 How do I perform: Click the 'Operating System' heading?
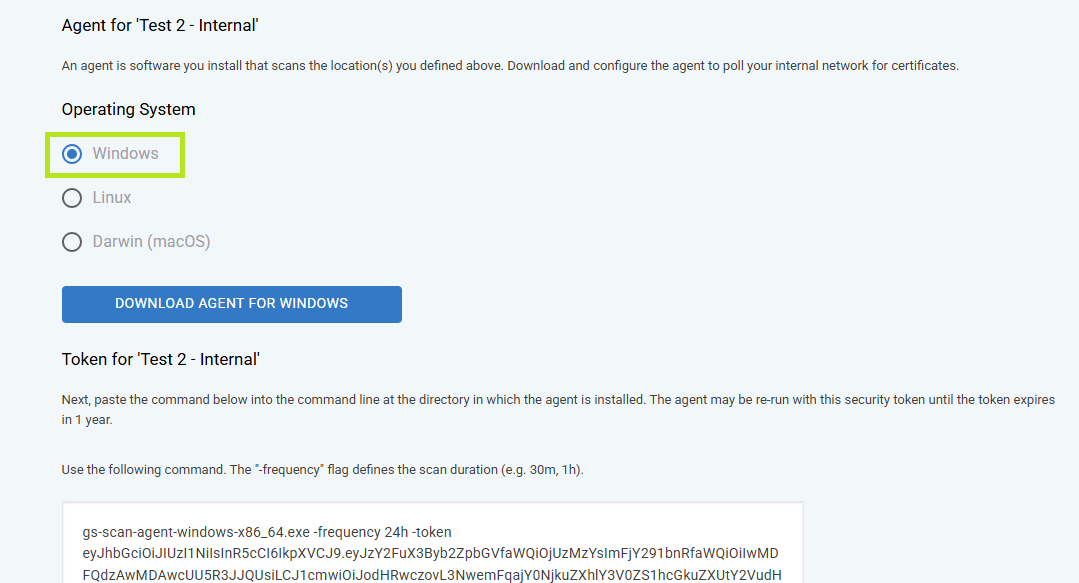(129, 109)
